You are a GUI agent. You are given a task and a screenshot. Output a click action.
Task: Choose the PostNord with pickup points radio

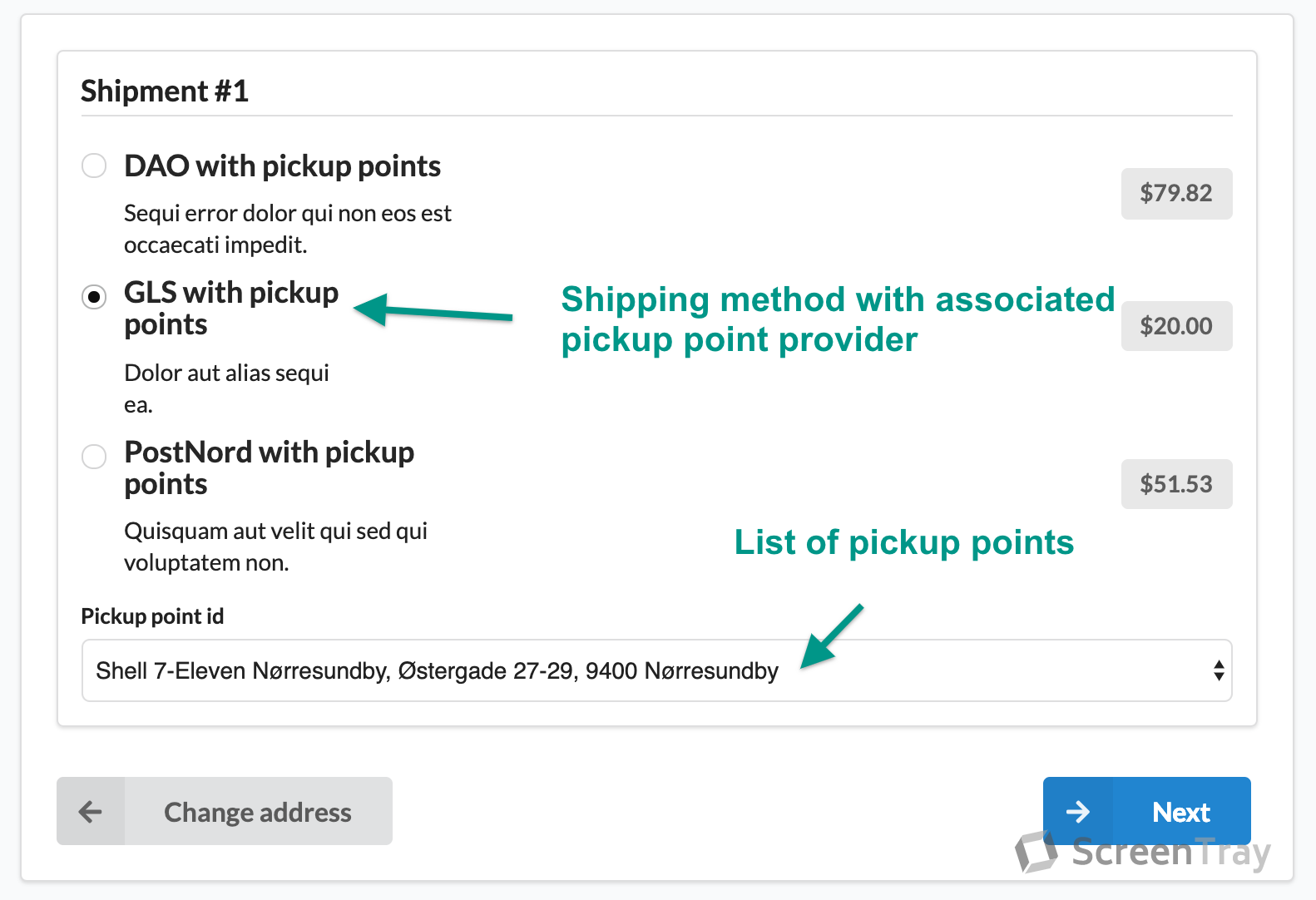[x=94, y=456]
